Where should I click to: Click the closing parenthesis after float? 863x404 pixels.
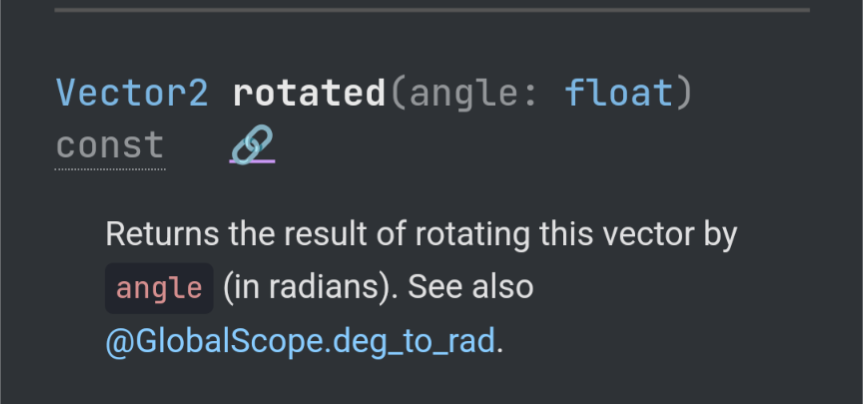pos(685,94)
